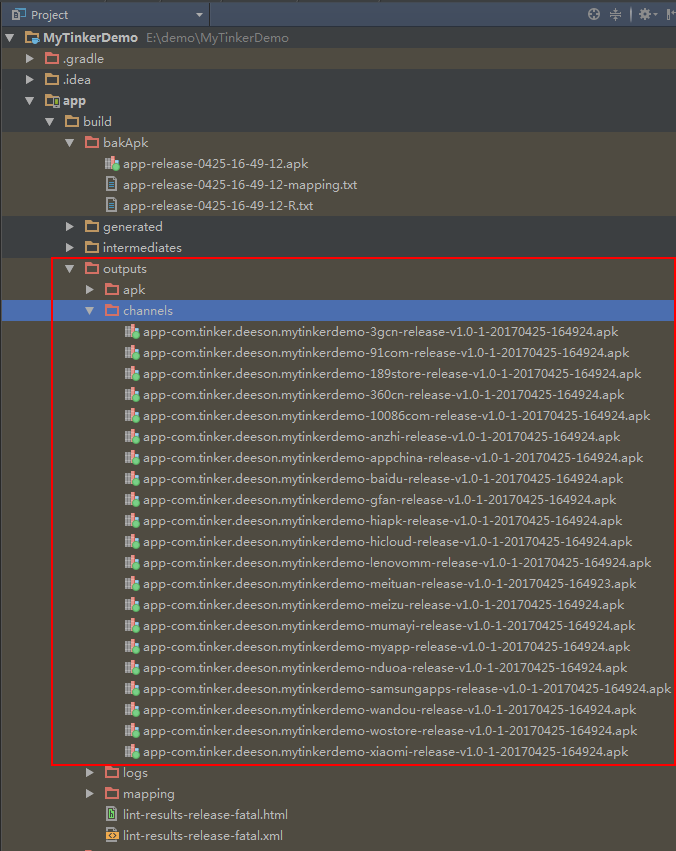Click the hide panel icon at the toolbar's right edge

coord(671,15)
